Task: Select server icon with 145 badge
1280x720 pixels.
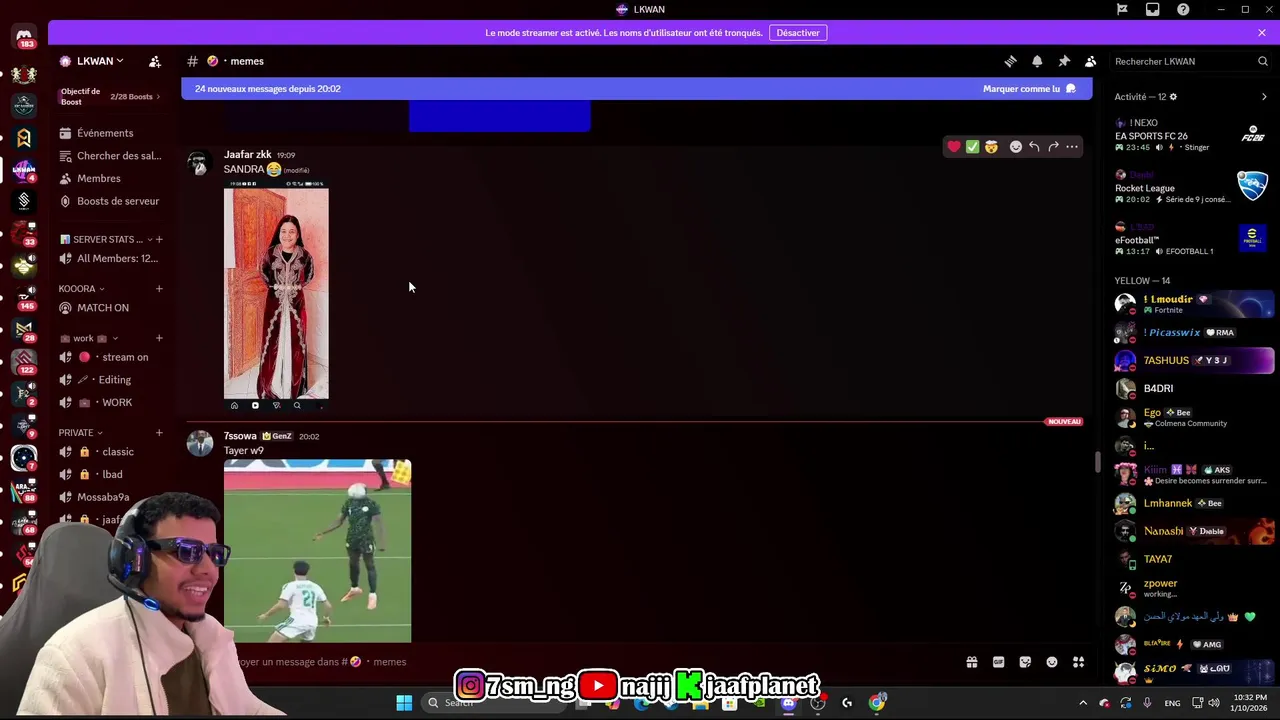Action: (24, 298)
